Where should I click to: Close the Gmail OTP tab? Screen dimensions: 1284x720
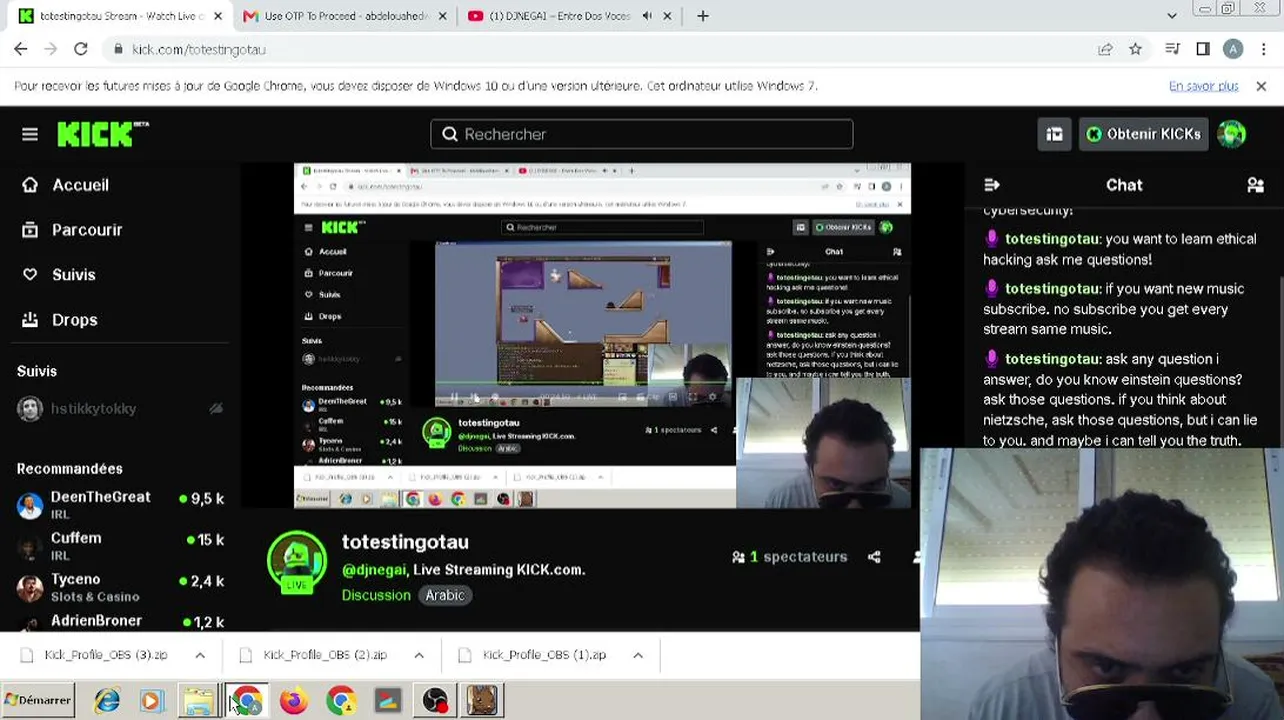[441, 16]
